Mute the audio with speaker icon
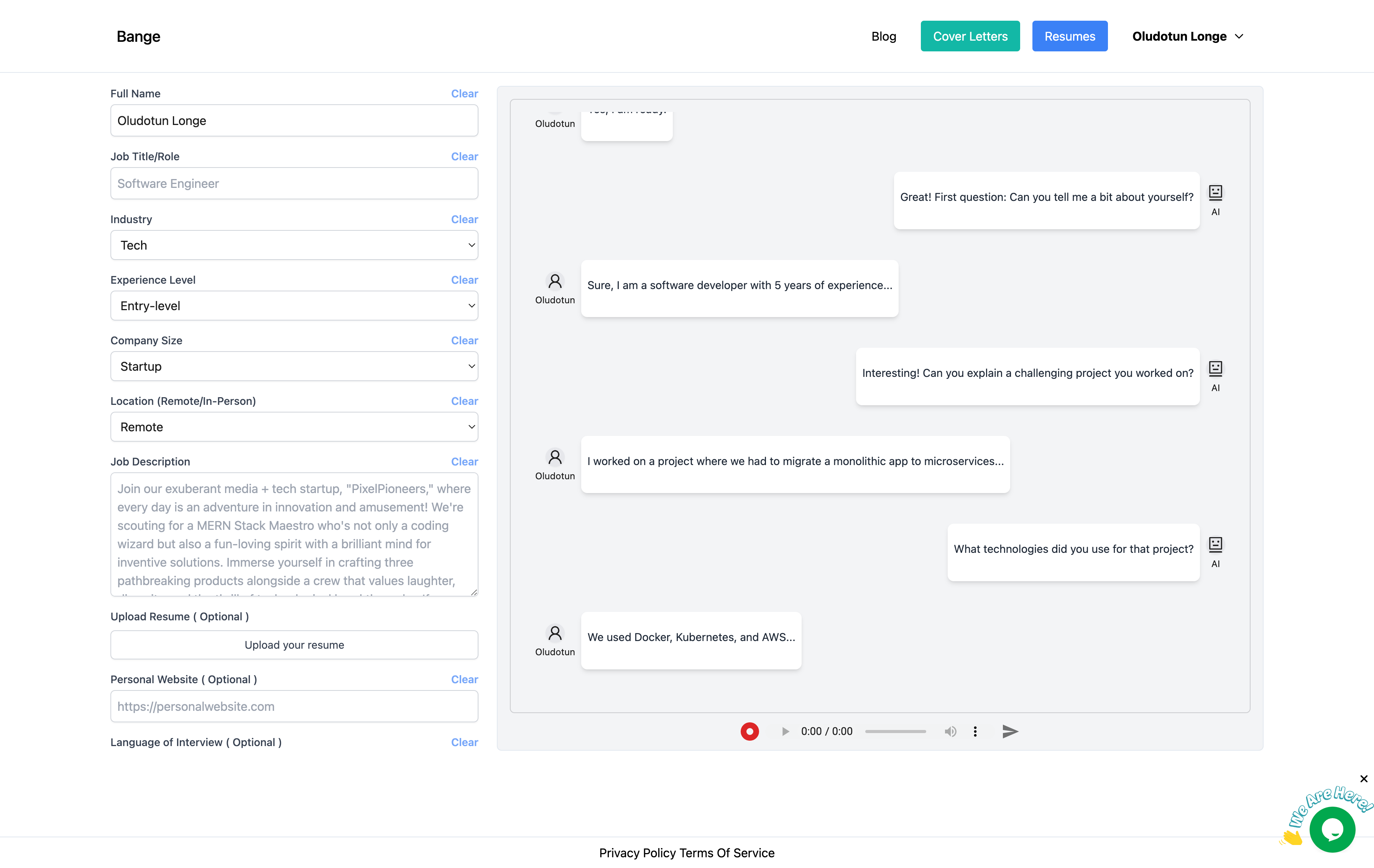Screen dimensions: 1374x868 click(x=950, y=731)
